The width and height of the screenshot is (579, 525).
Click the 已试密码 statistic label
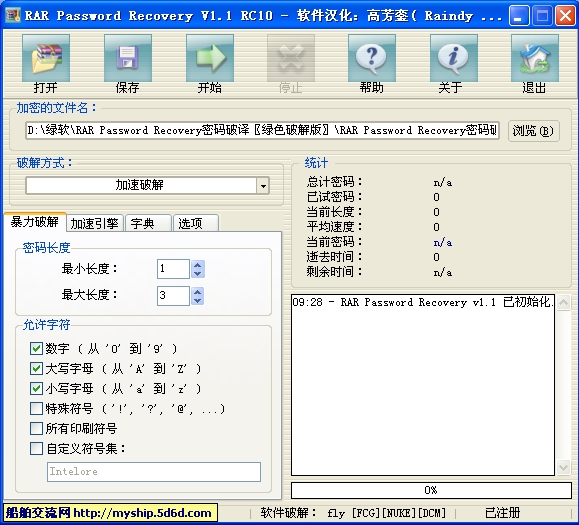tap(334, 197)
